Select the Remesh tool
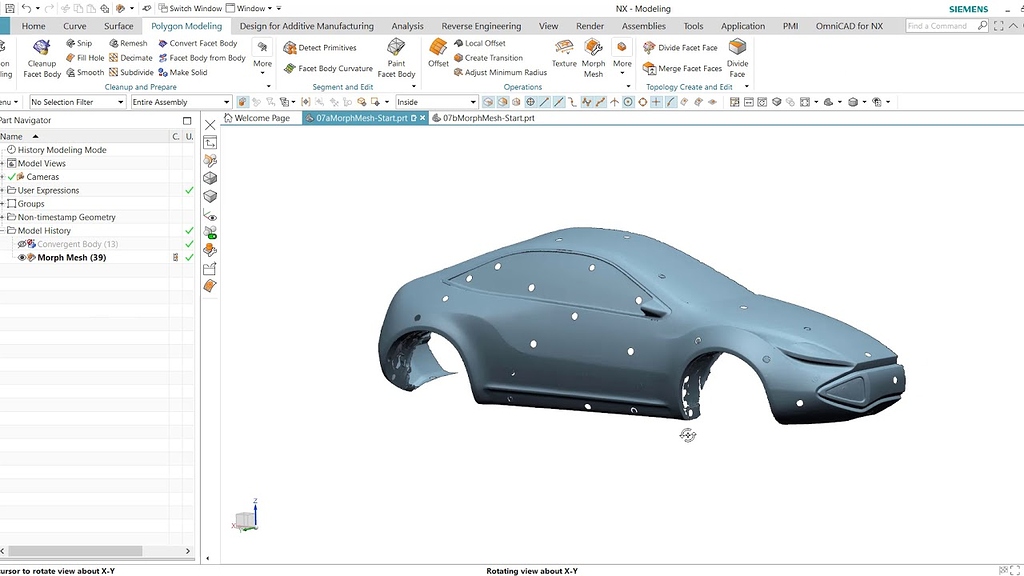The width and height of the screenshot is (1024, 576). (x=128, y=43)
